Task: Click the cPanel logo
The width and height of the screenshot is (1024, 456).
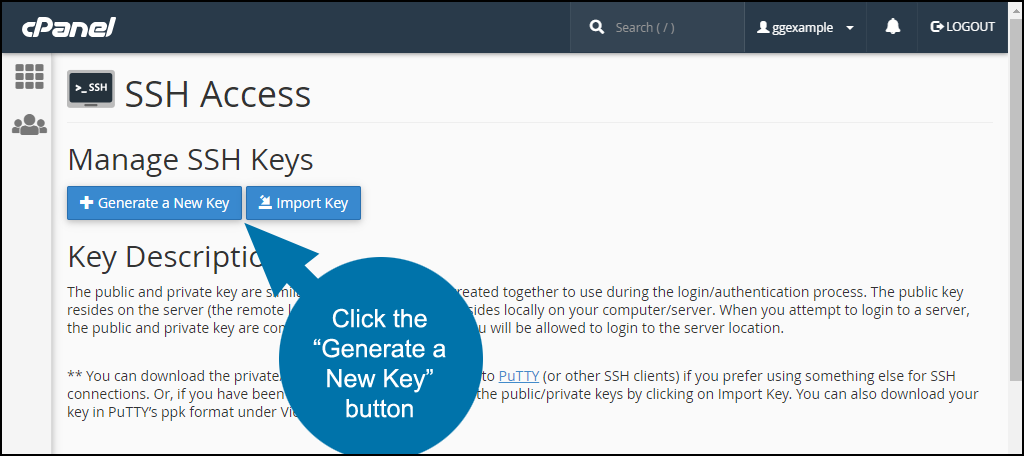Action: (x=69, y=27)
